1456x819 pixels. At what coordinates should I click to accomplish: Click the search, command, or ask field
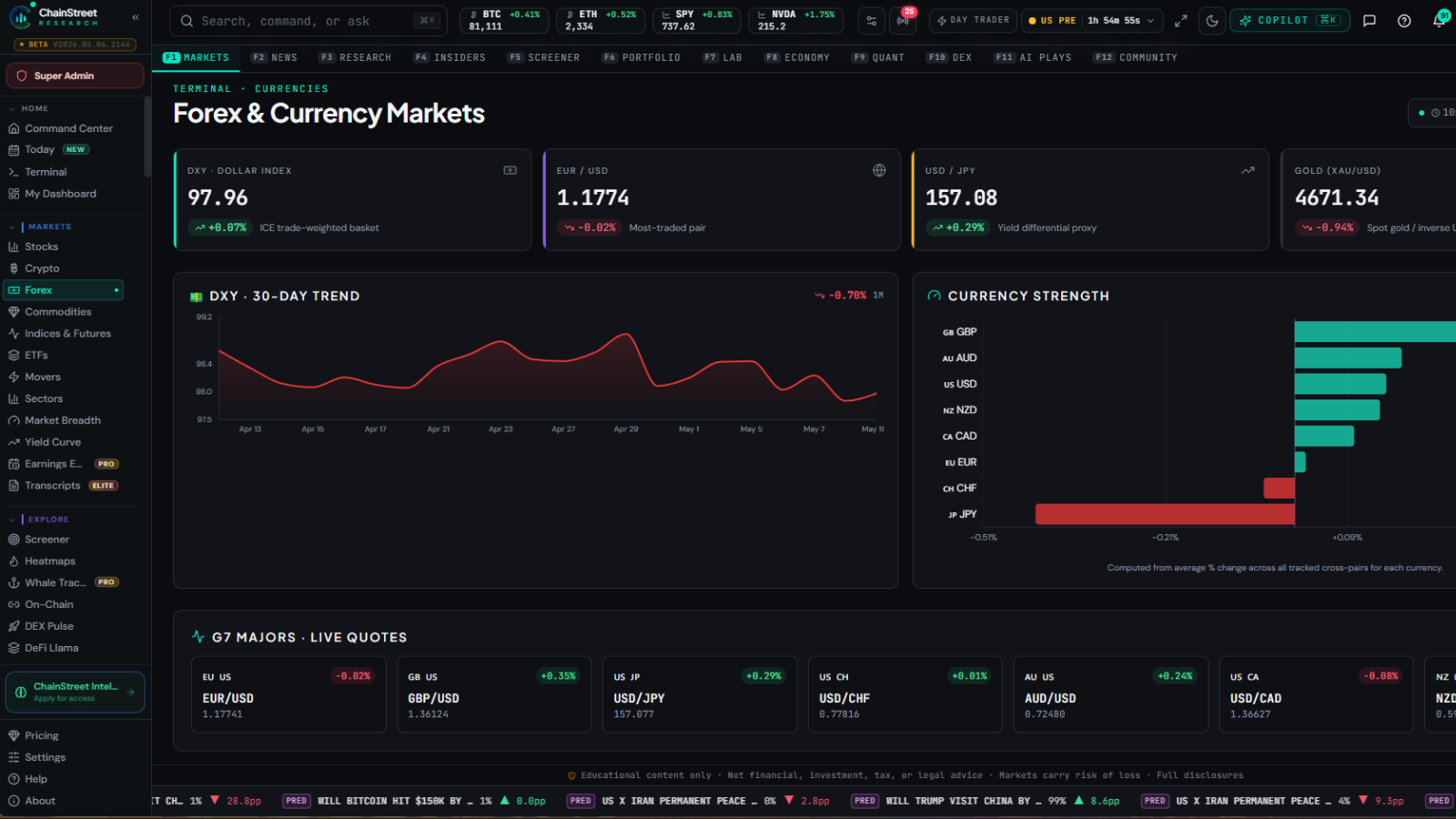[308, 20]
